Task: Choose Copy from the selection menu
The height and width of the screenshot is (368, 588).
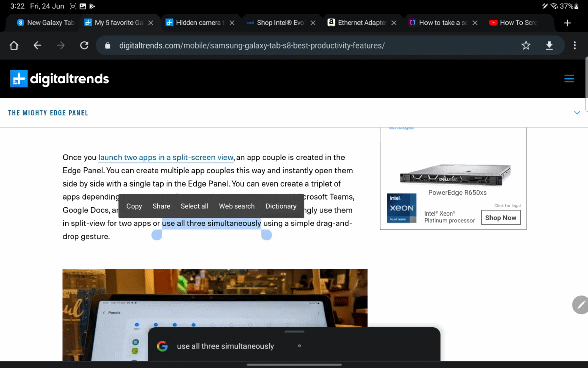Action: (134, 206)
